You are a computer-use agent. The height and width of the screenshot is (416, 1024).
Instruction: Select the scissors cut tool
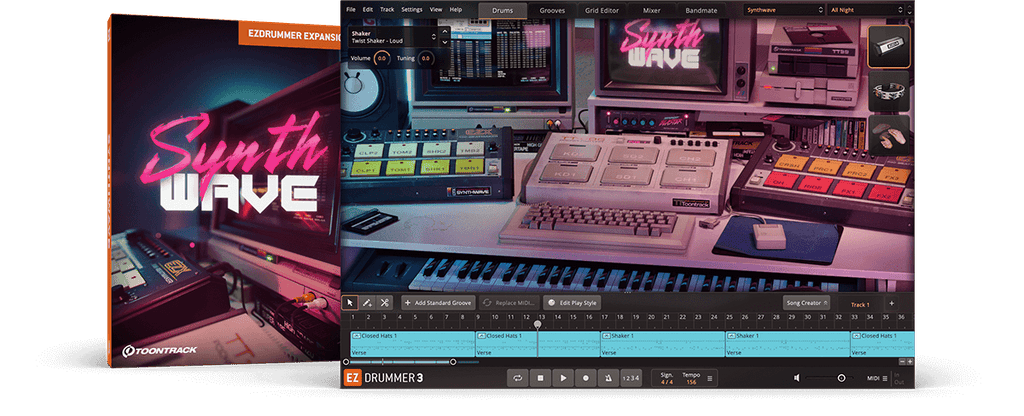click(385, 303)
